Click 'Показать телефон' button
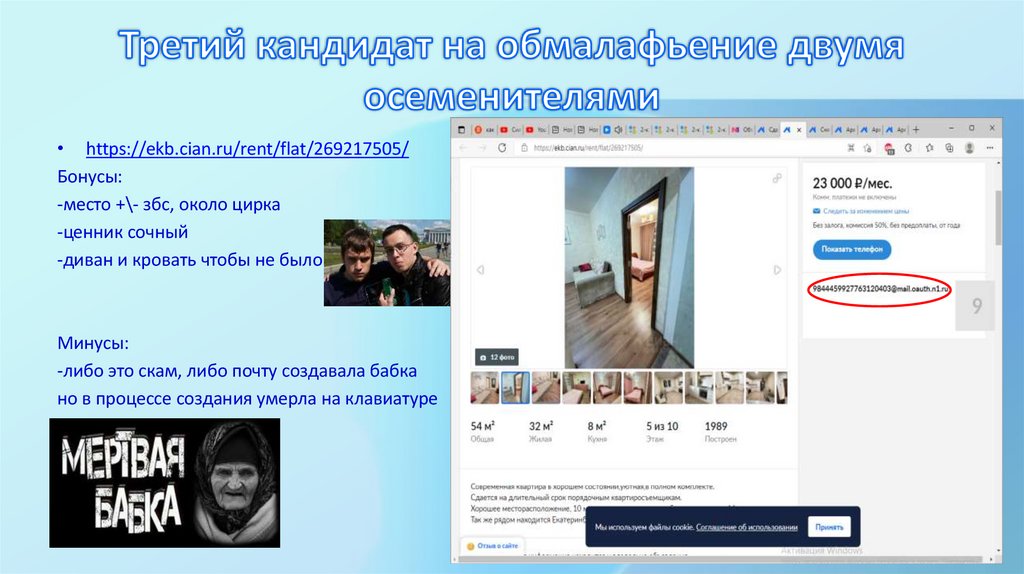 852,249
